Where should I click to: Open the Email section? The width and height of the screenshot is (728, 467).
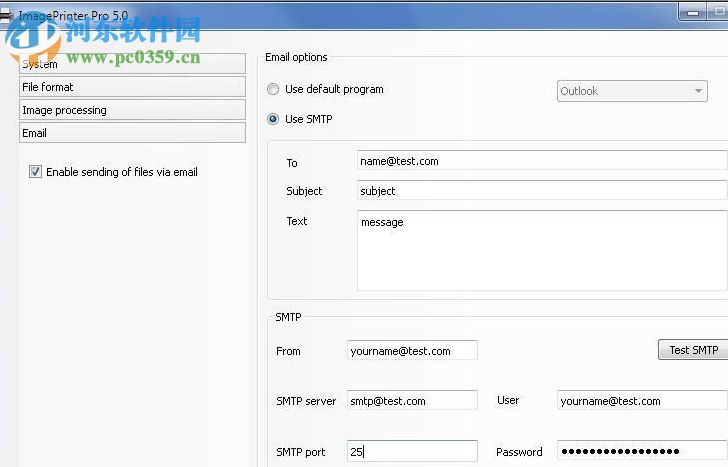point(132,133)
